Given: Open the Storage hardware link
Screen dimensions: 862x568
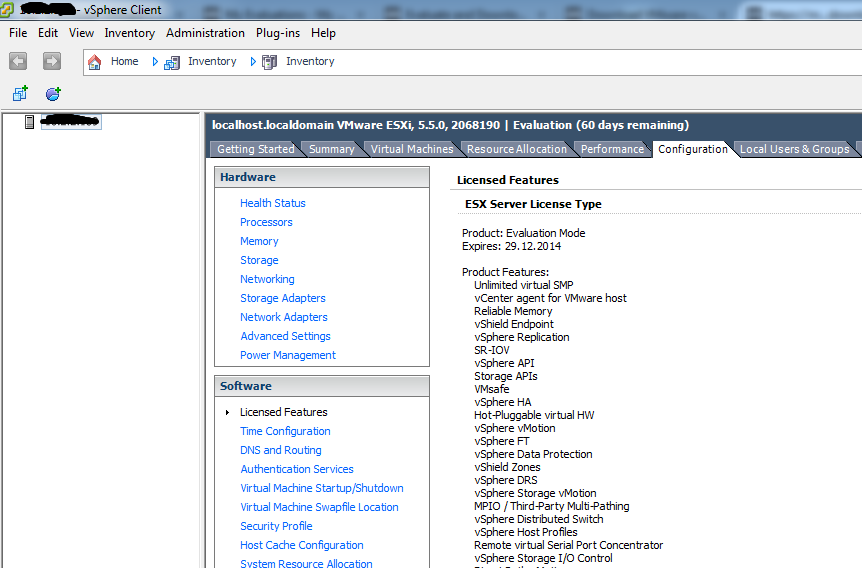Looking at the screenshot, I should click(259, 260).
